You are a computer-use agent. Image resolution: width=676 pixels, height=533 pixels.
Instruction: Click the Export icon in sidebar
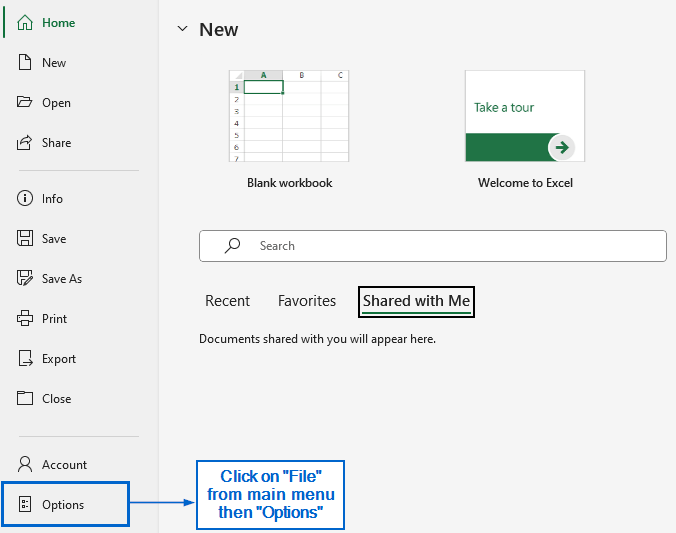tap(25, 359)
